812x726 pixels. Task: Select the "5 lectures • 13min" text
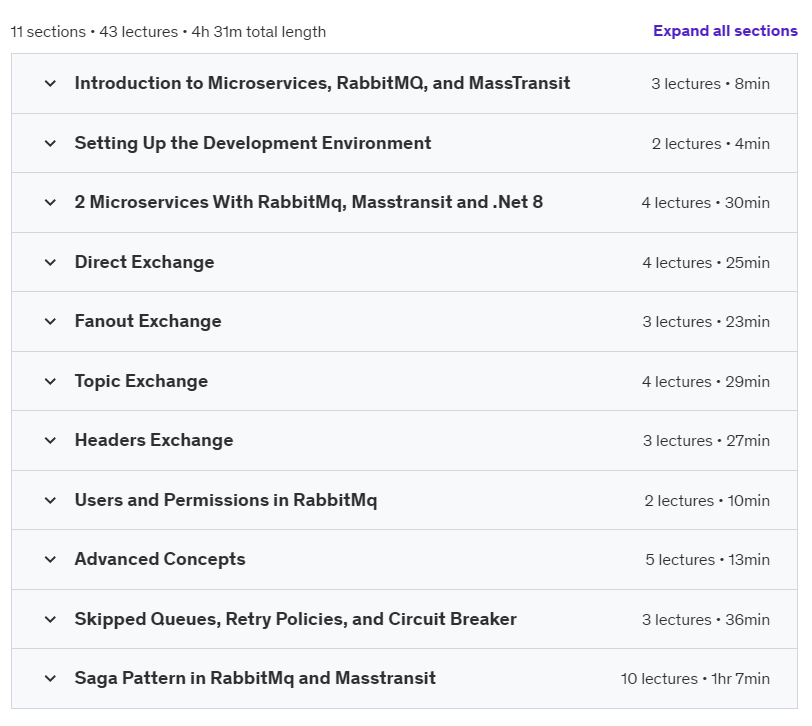tap(707, 560)
